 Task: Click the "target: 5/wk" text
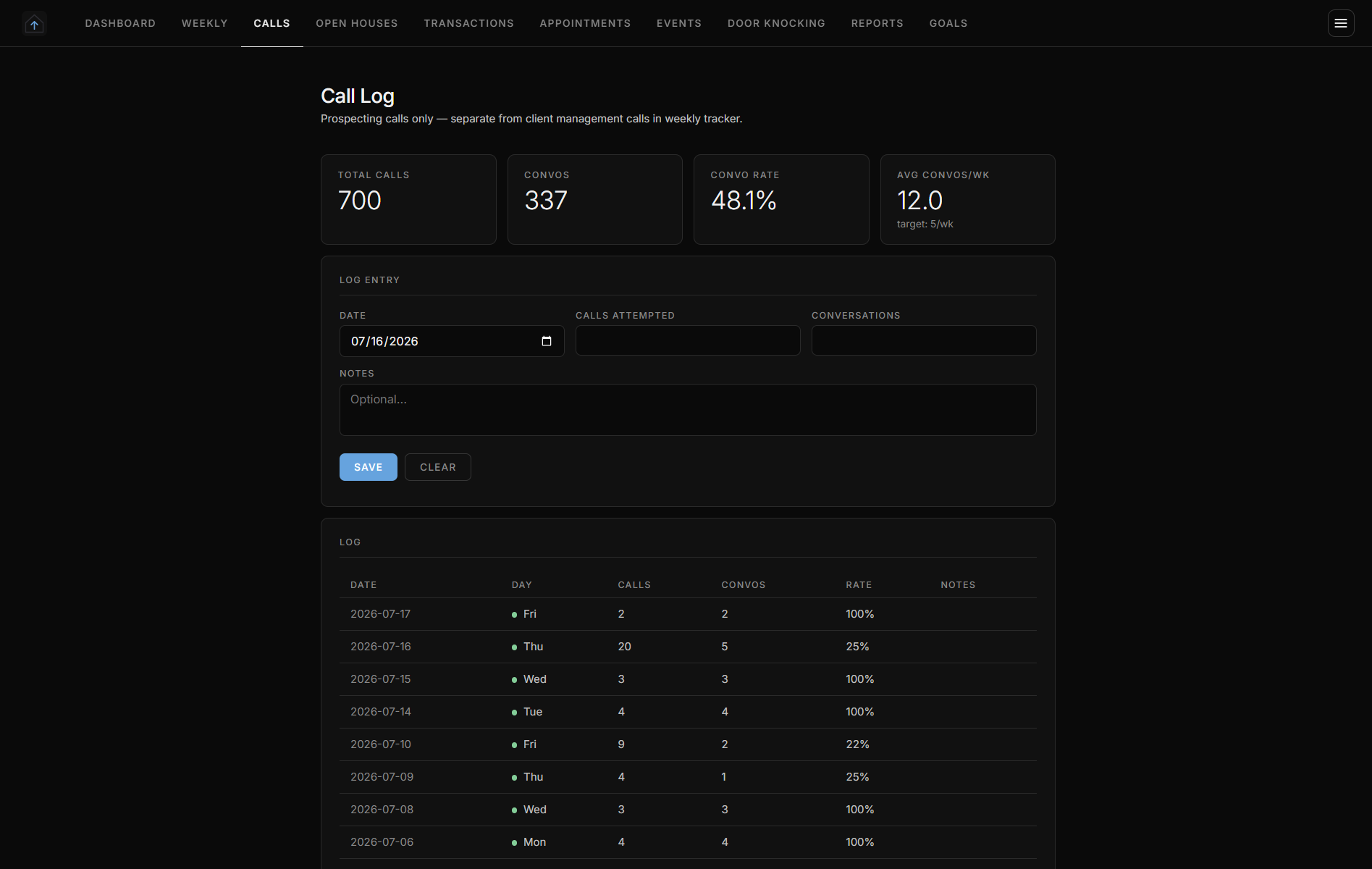tap(925, 224)
